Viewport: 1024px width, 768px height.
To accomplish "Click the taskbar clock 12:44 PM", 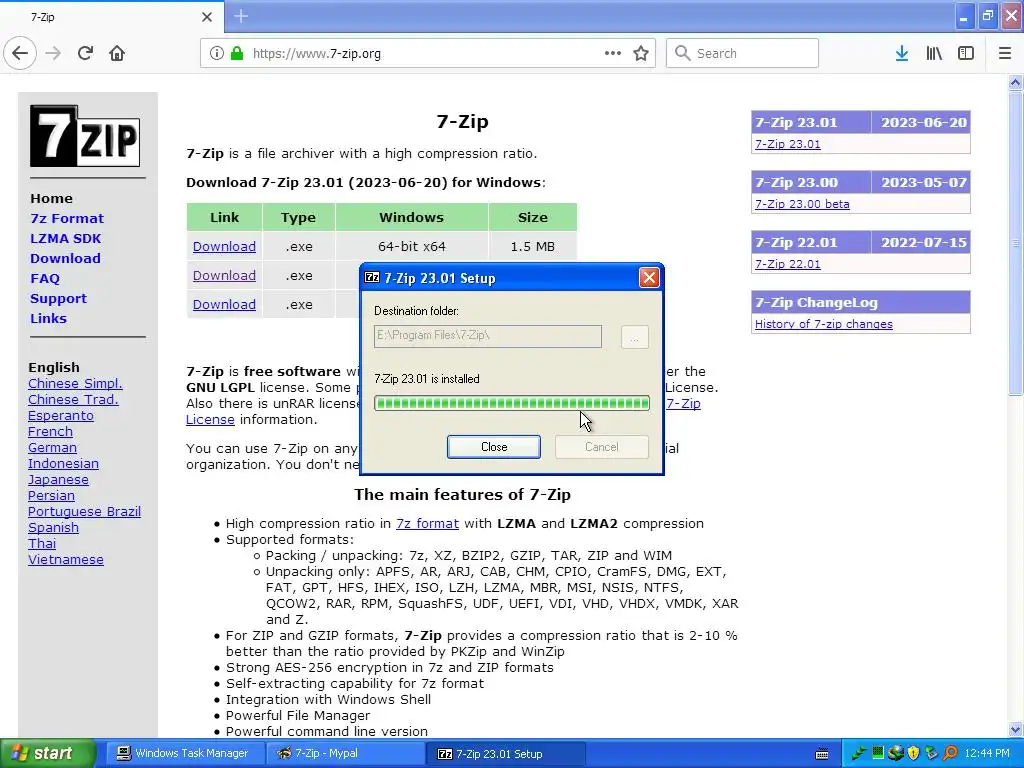I will click(x=986, y=754).
